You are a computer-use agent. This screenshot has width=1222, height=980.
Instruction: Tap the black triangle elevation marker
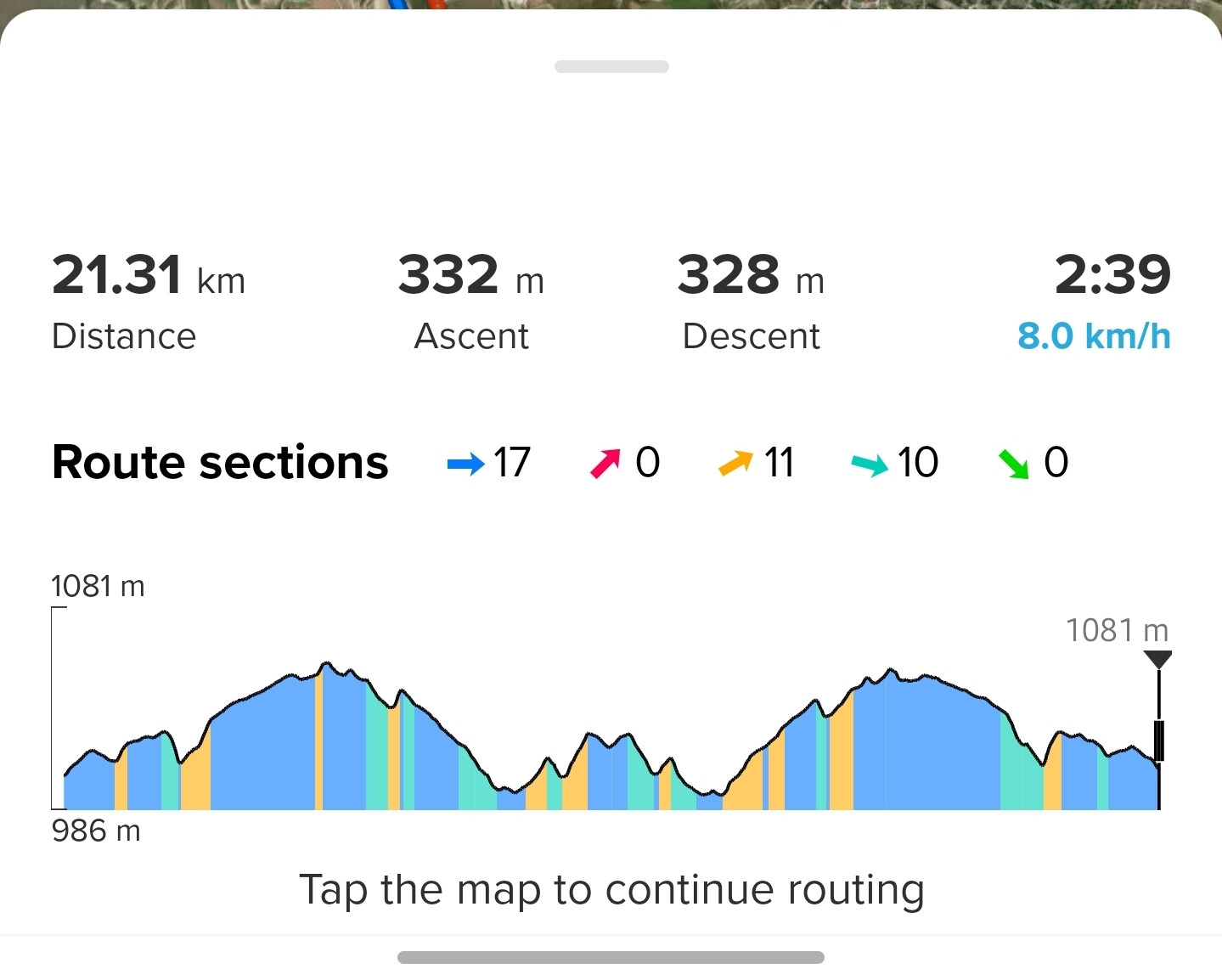click(1157, 659)
